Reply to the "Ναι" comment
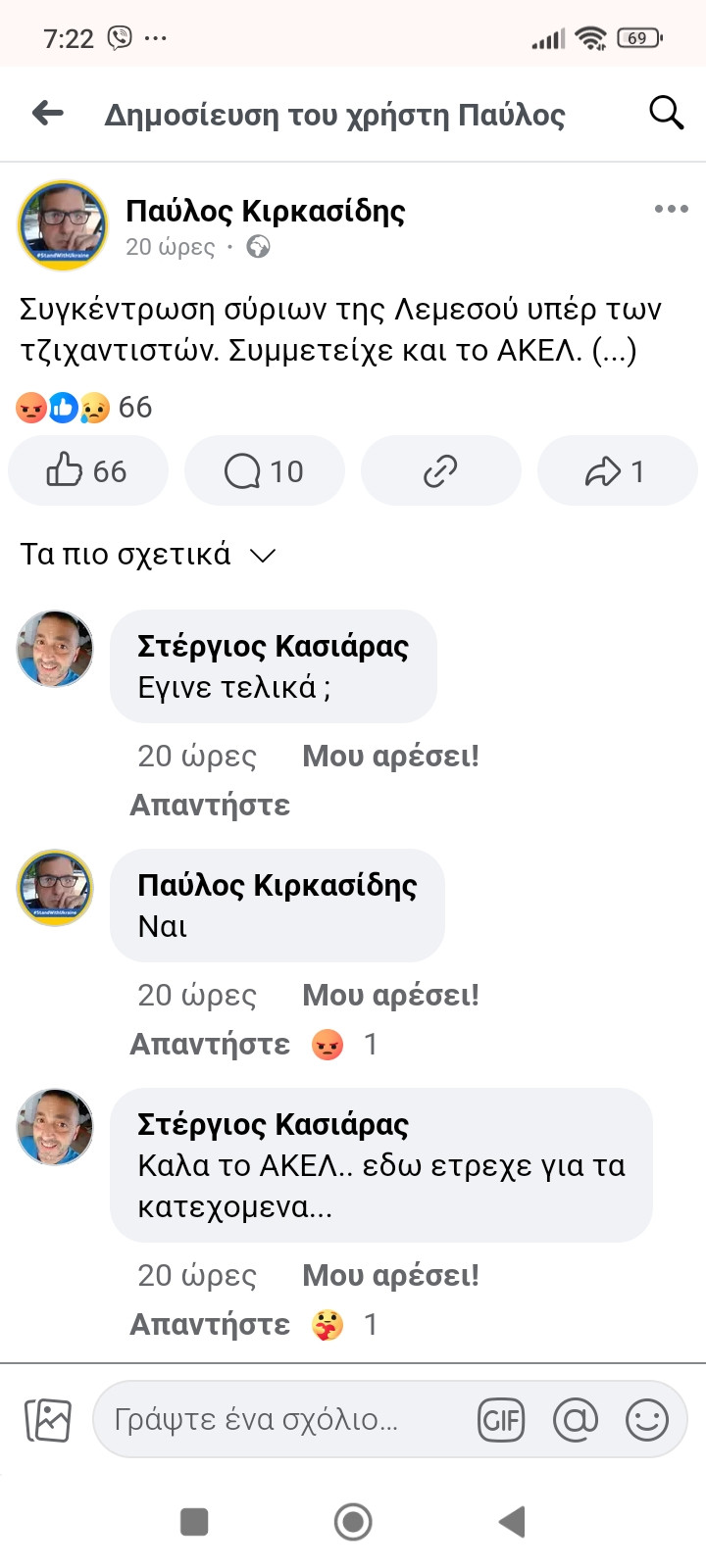The width and height of the screenshot is (706, 1568). 210,1045
